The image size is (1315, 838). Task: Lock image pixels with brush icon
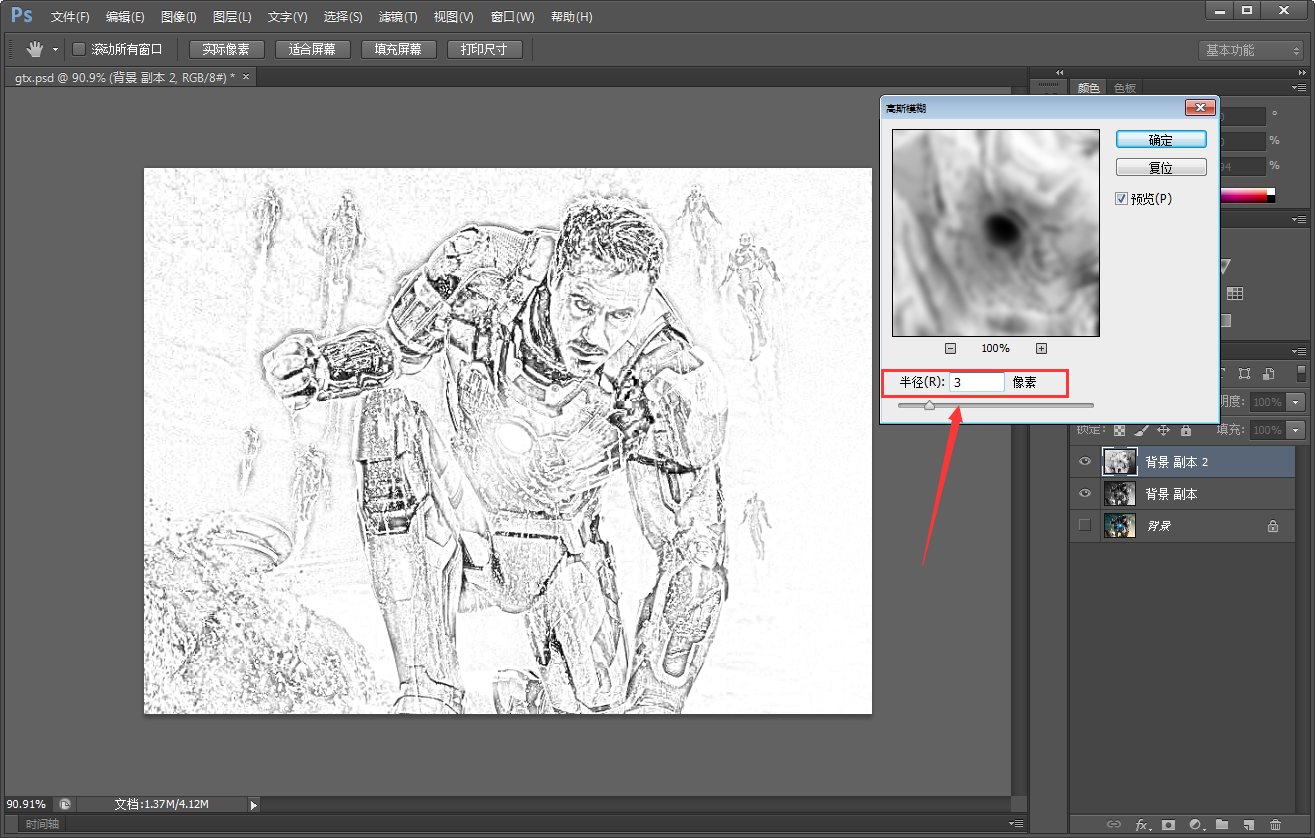coord(1142,430)
